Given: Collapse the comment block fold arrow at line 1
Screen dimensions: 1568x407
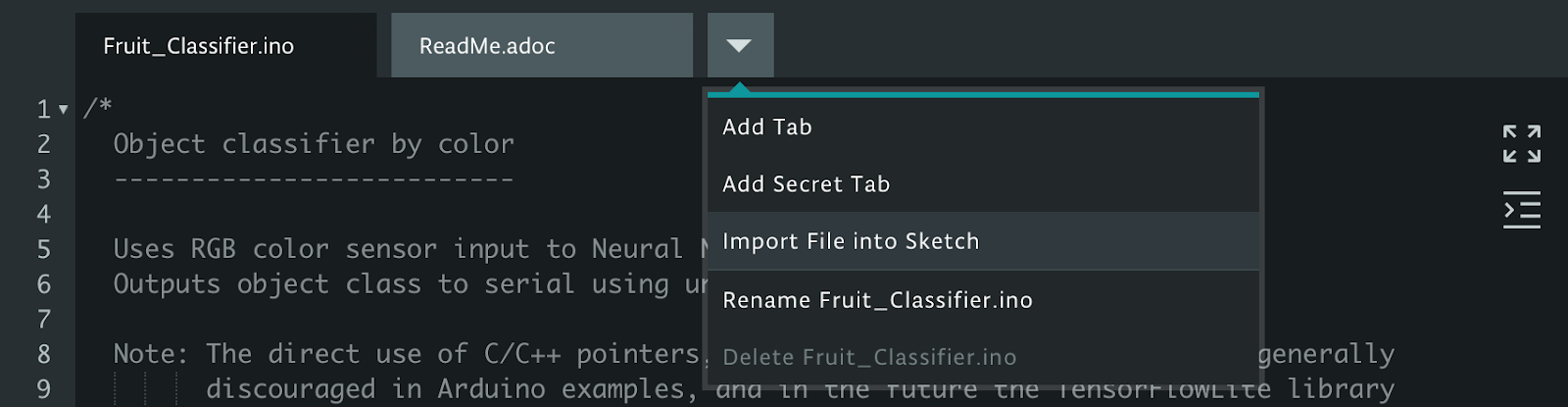Looking at the screenshot, I should 63,109.
